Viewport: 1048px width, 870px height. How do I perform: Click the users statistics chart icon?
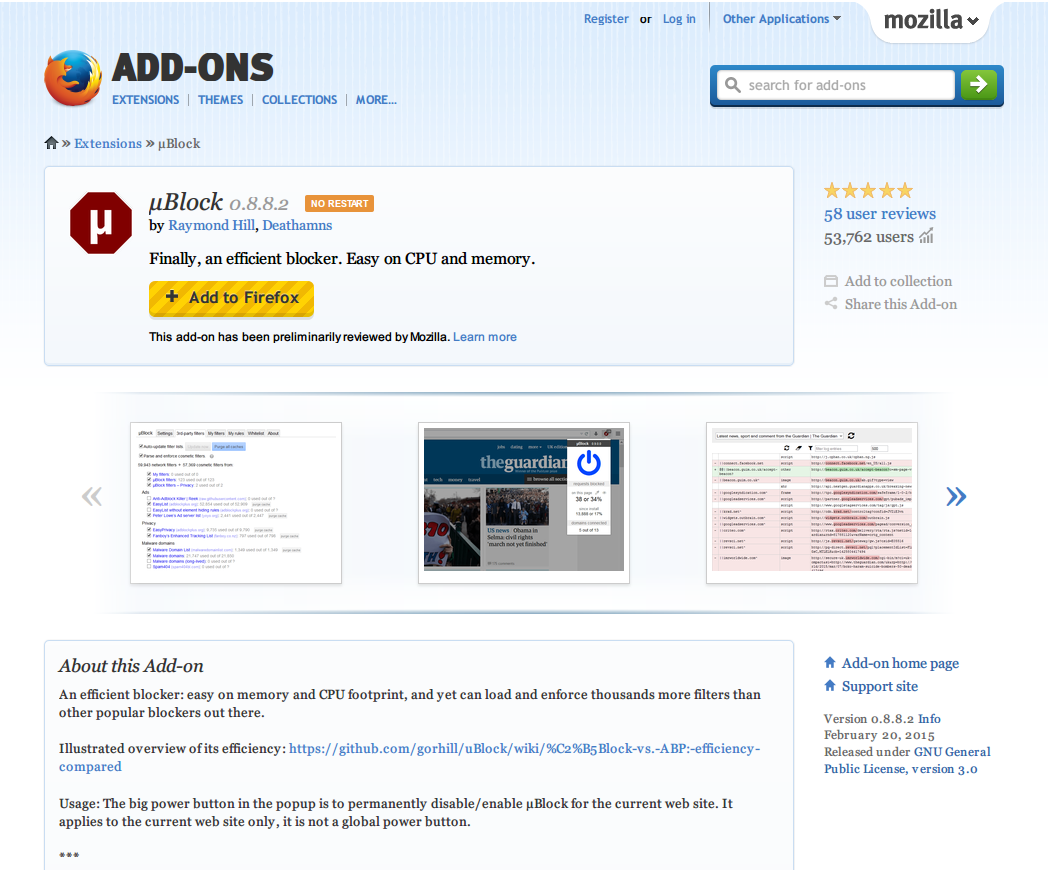click(x=926, y=236)
